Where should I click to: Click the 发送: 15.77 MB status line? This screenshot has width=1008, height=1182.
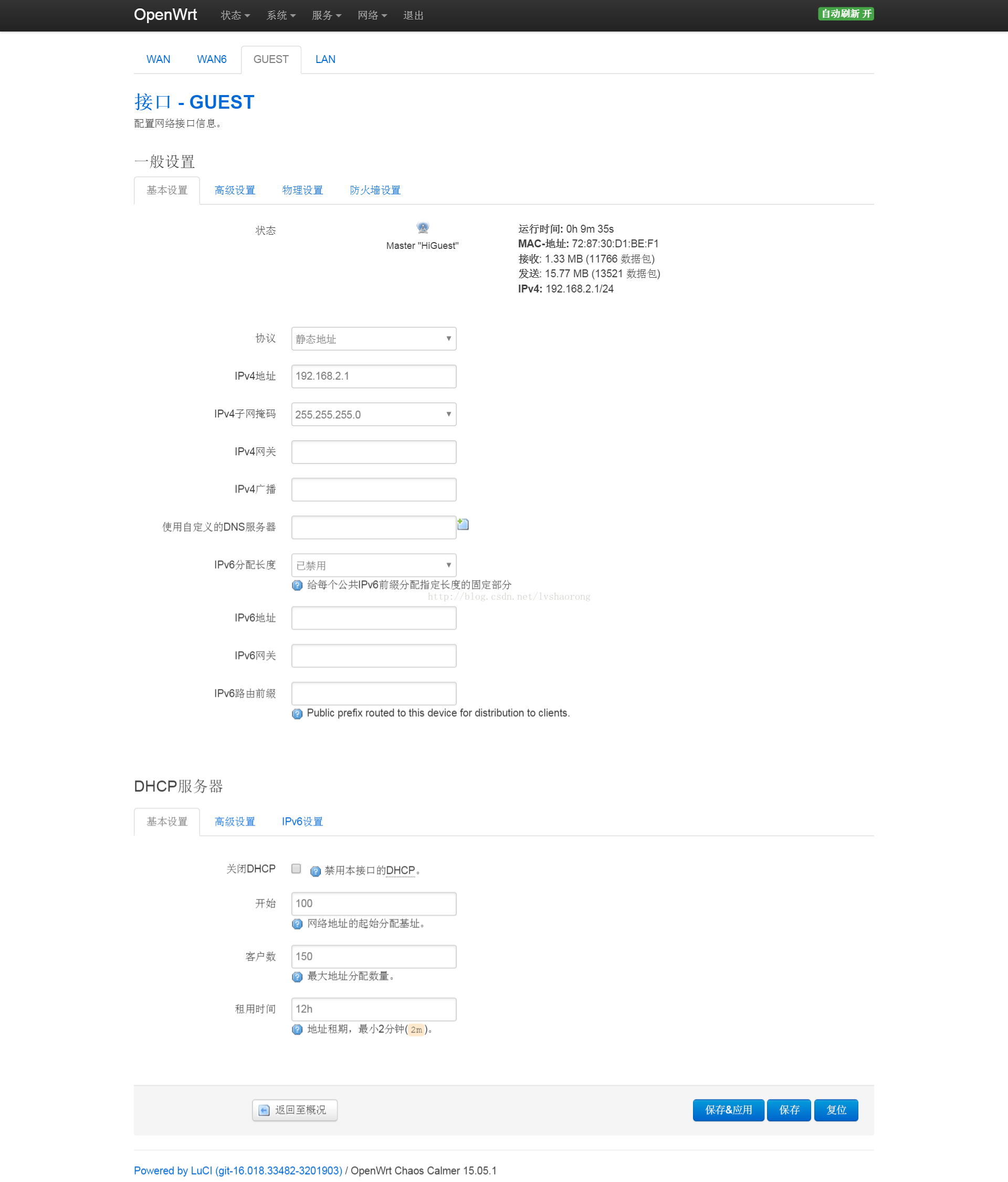589,274
